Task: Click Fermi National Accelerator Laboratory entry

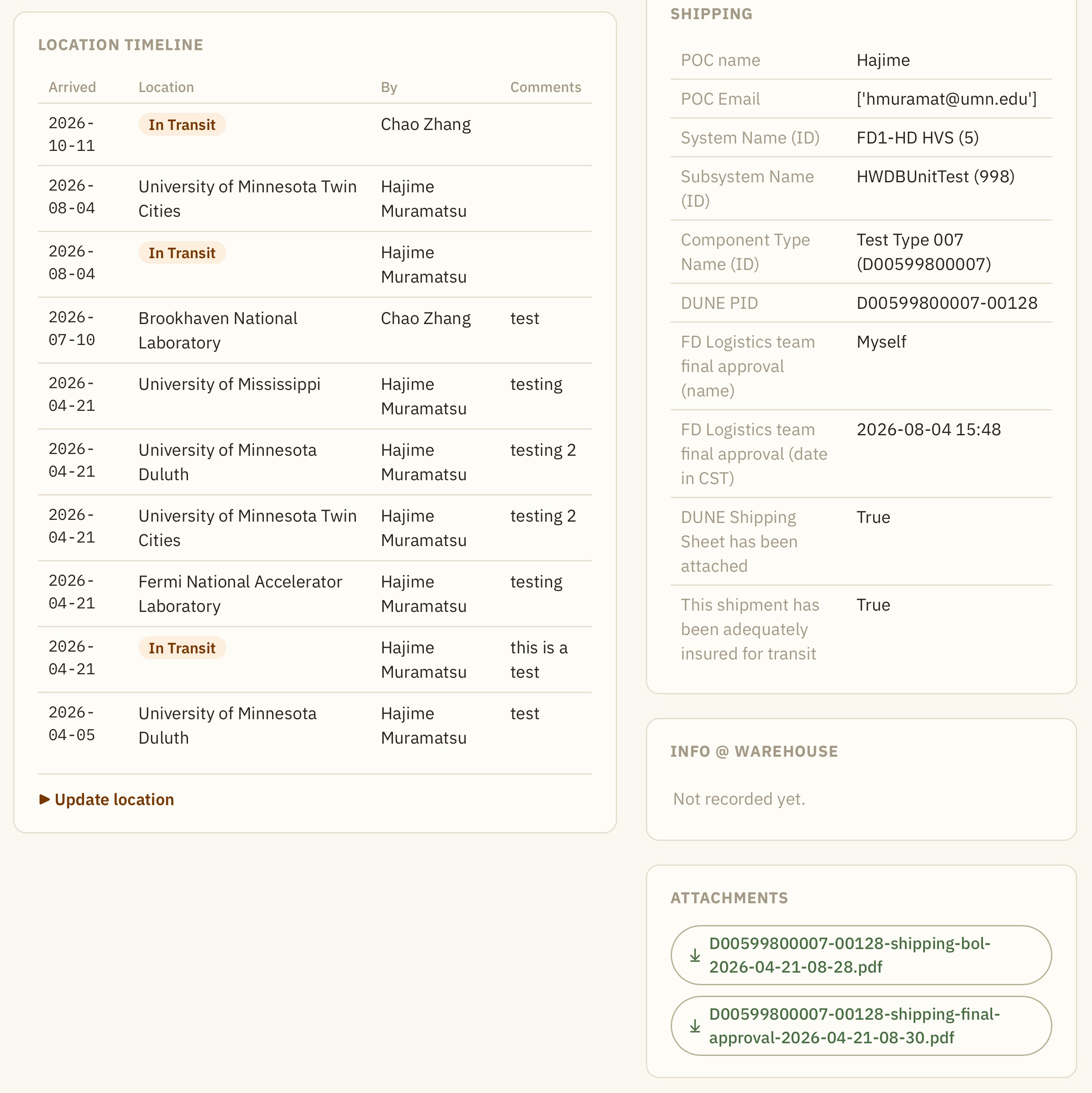Action: (x=240, y=594)
